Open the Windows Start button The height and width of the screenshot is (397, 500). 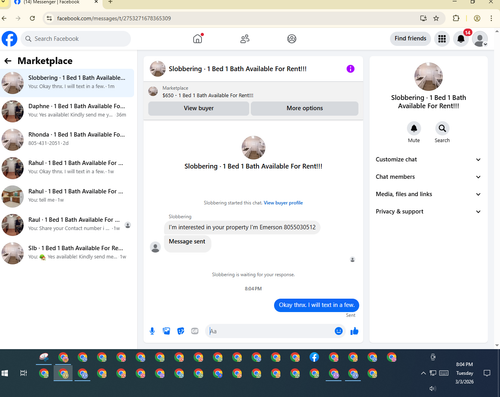pyautogui.click(x=5, y=373)
